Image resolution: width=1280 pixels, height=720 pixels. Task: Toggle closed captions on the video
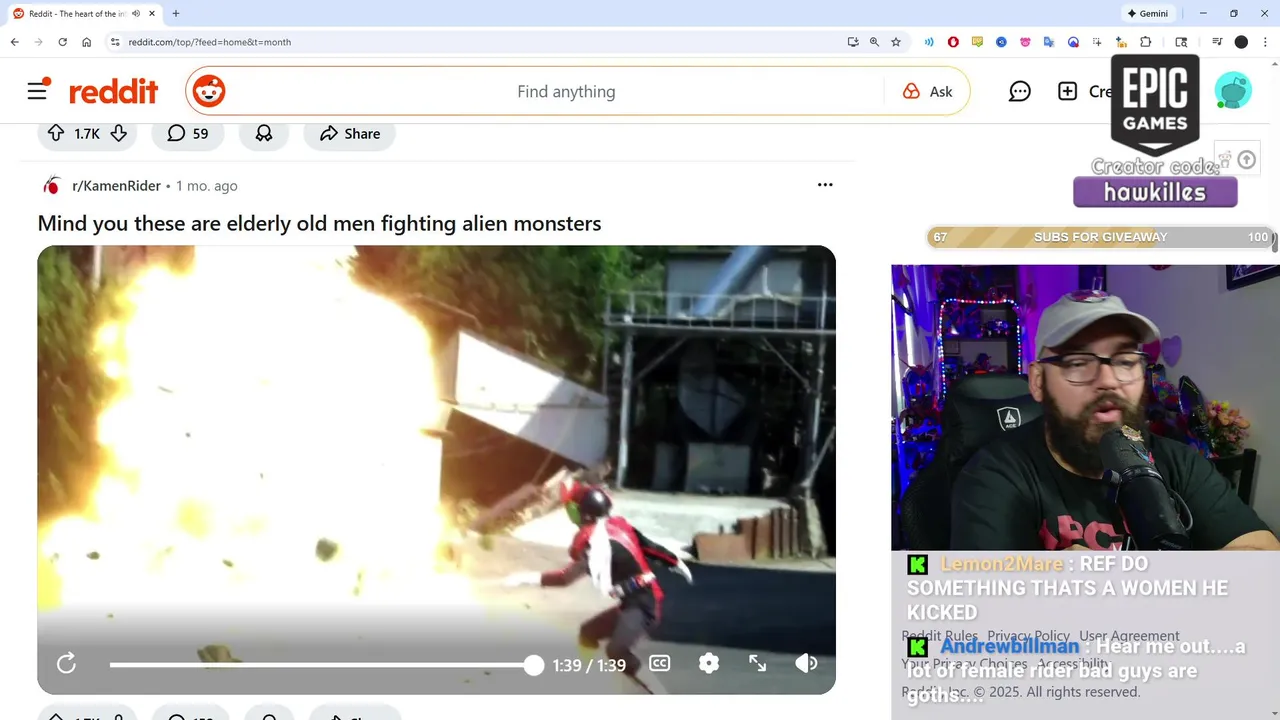[660, 663]
